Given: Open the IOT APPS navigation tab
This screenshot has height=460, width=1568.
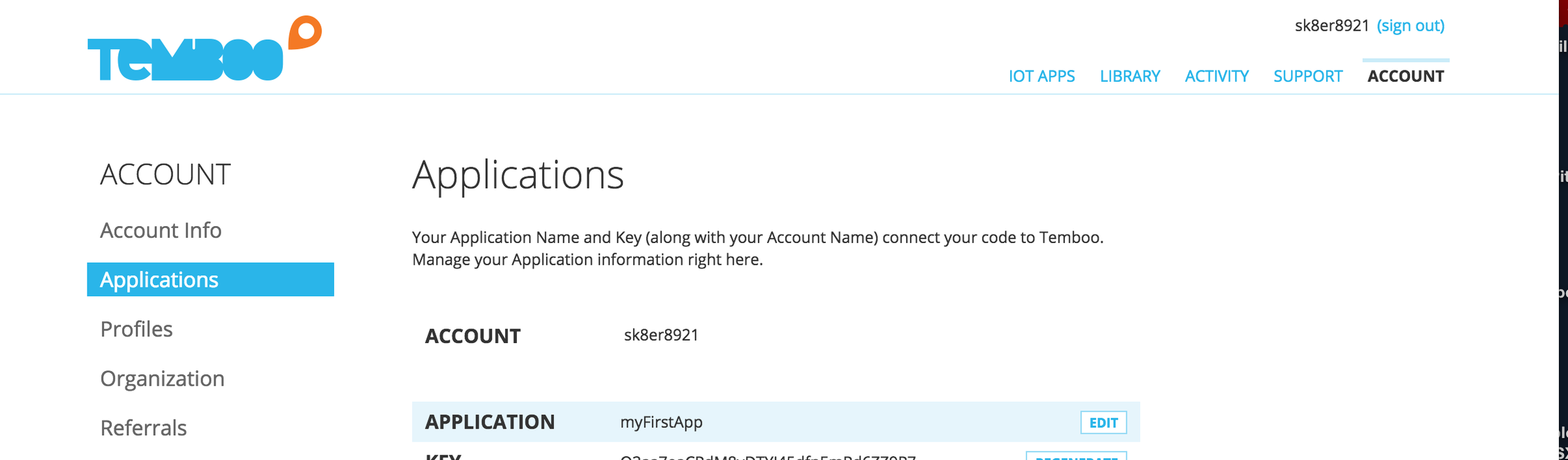Looking at the screenshot, I should 1041,76.
